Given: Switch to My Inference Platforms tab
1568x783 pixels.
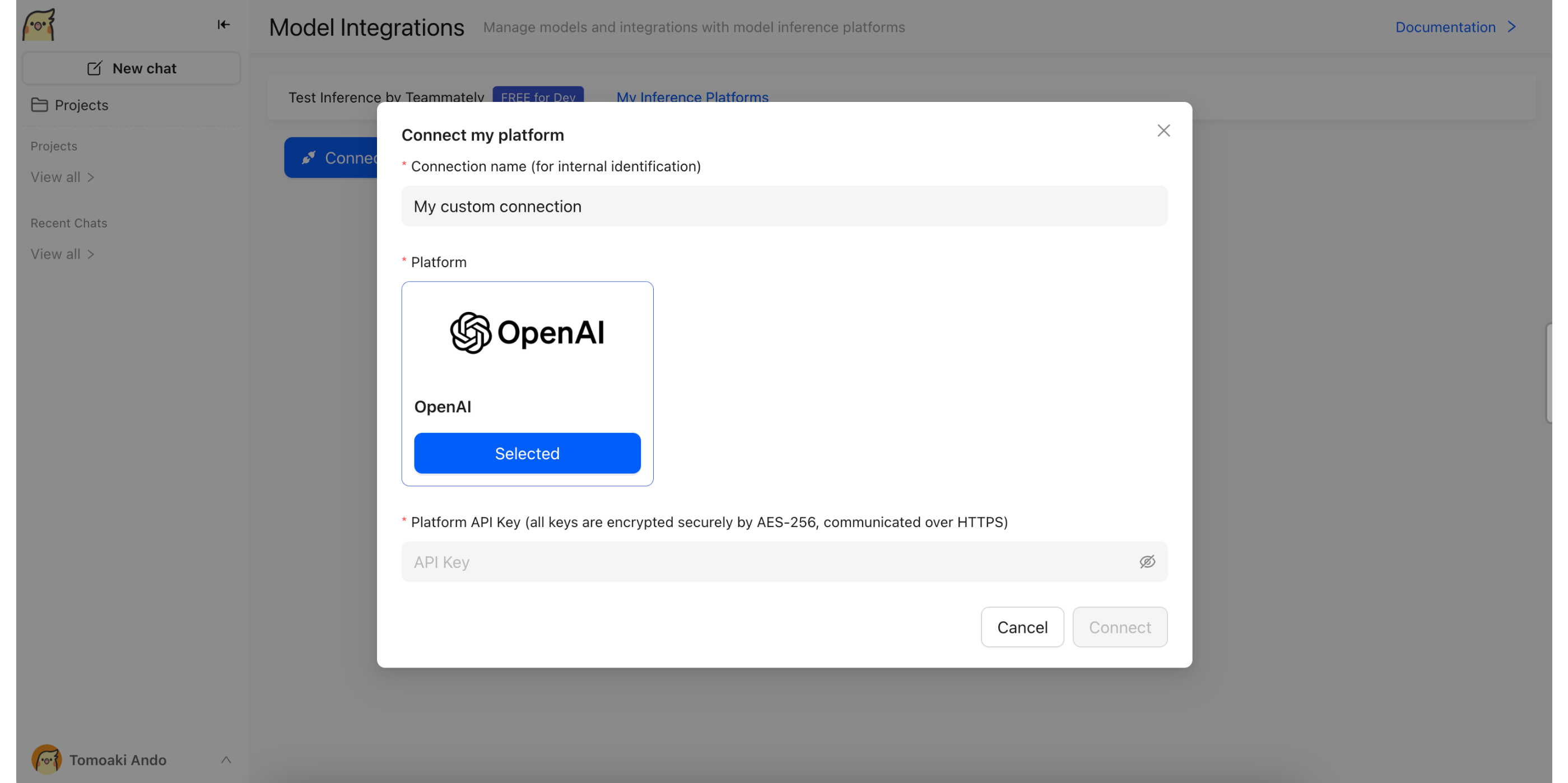Looking at the screenshot, I should pyautogui.click(x=692, y=97).
